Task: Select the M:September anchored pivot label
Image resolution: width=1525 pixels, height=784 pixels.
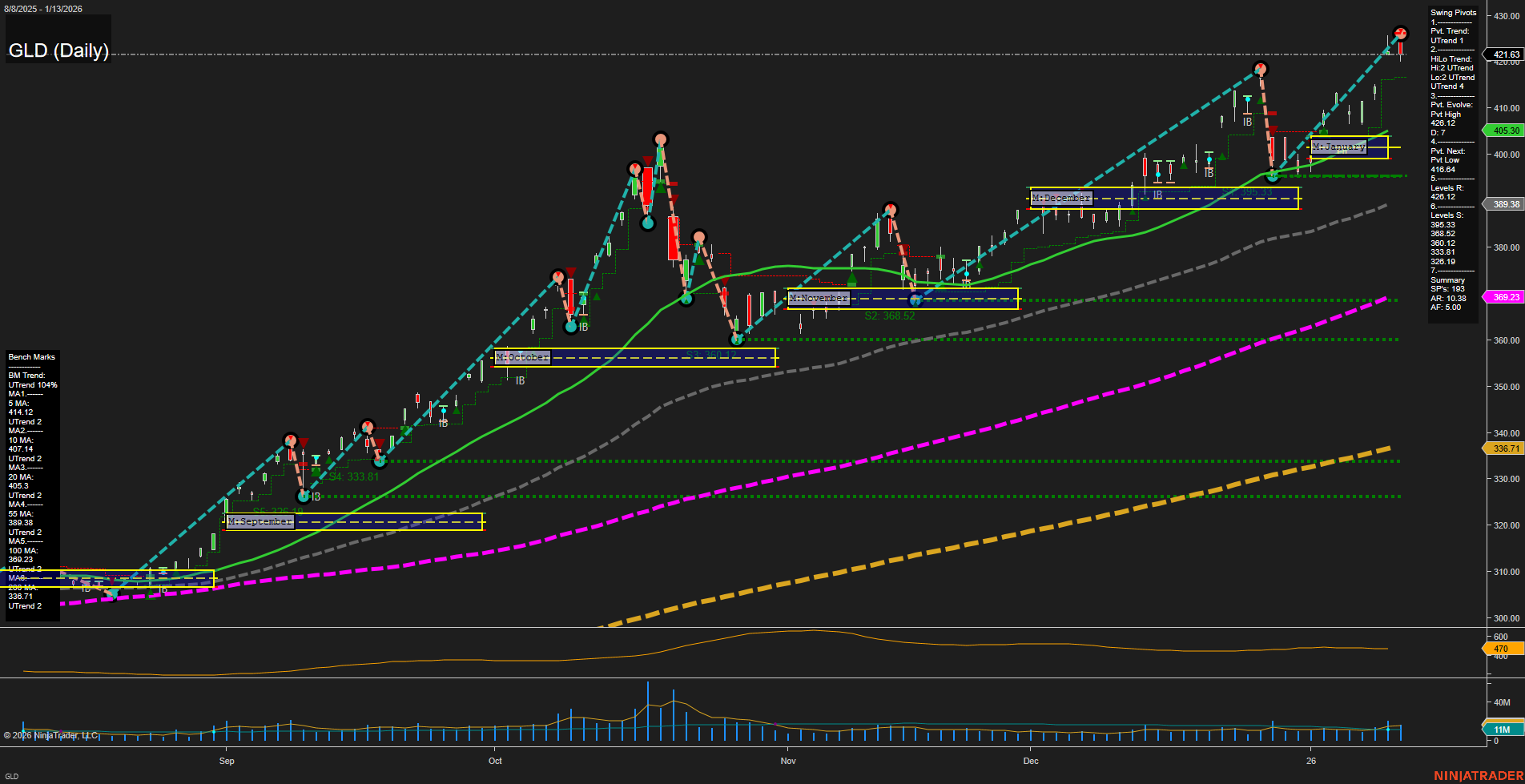Action: [260, 521]
